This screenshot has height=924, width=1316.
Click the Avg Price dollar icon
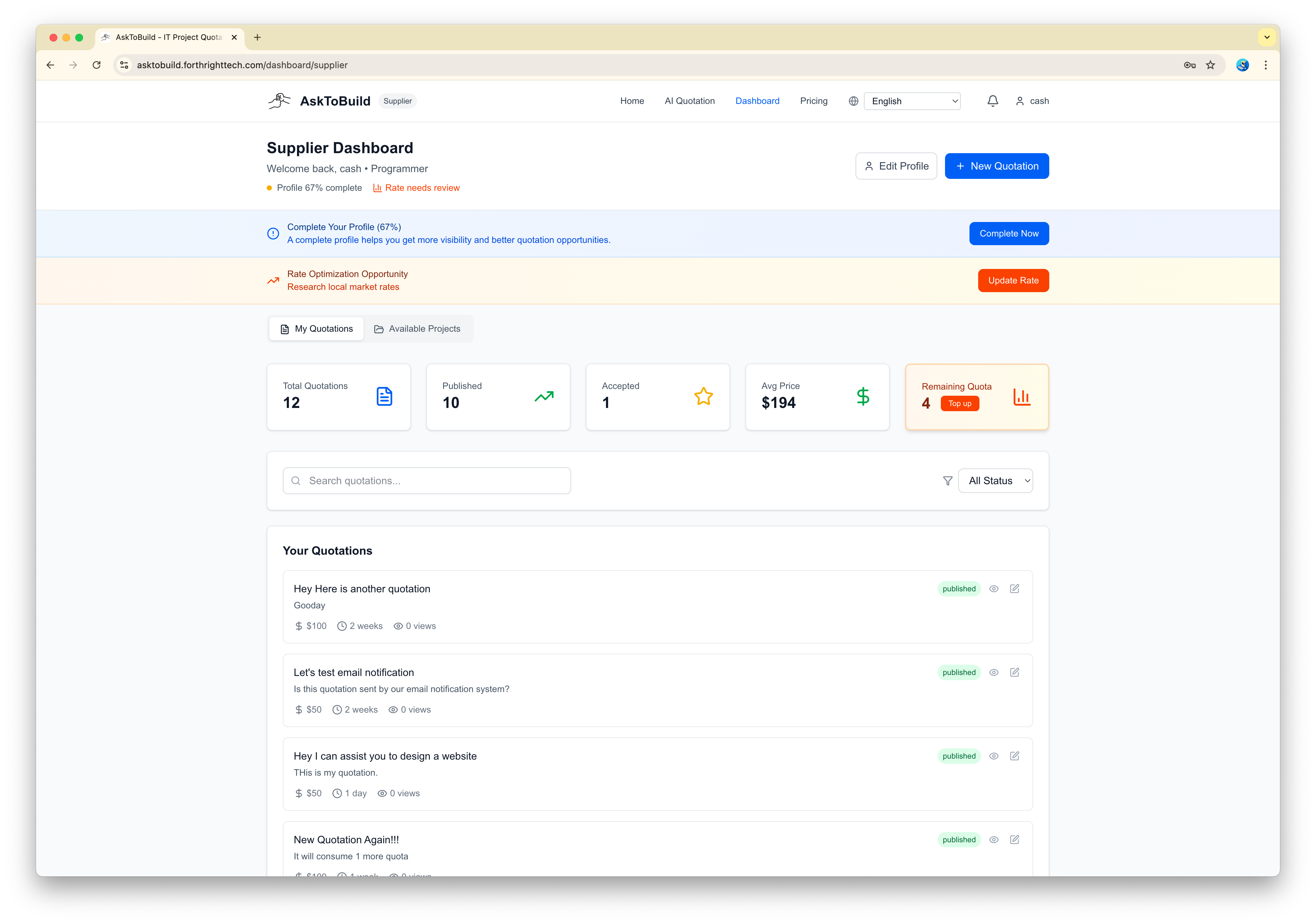click(x=863, y=396)
